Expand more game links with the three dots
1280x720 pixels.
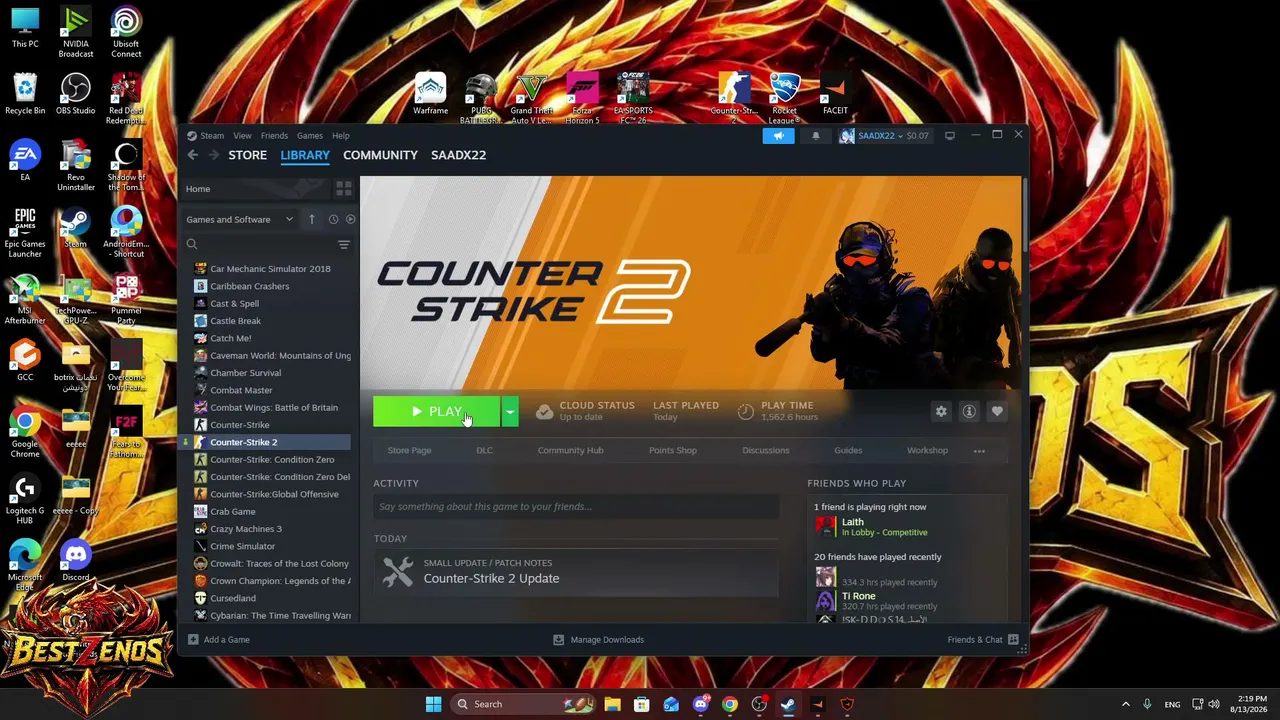tap(979, 451)
